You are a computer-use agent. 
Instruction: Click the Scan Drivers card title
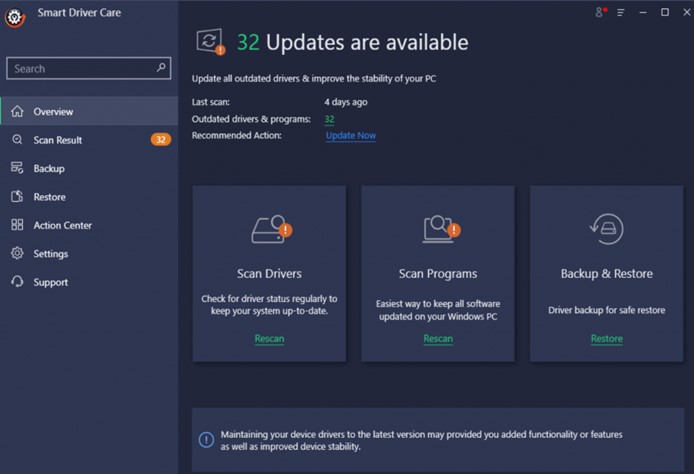tap(269, 274)
